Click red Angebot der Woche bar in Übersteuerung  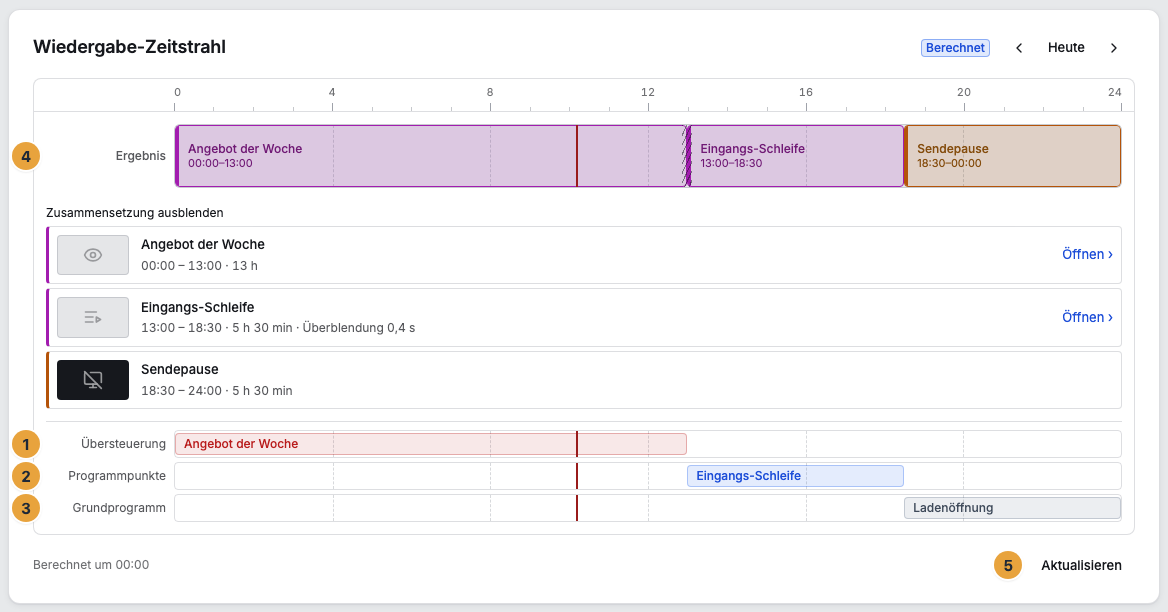[431, 444]
